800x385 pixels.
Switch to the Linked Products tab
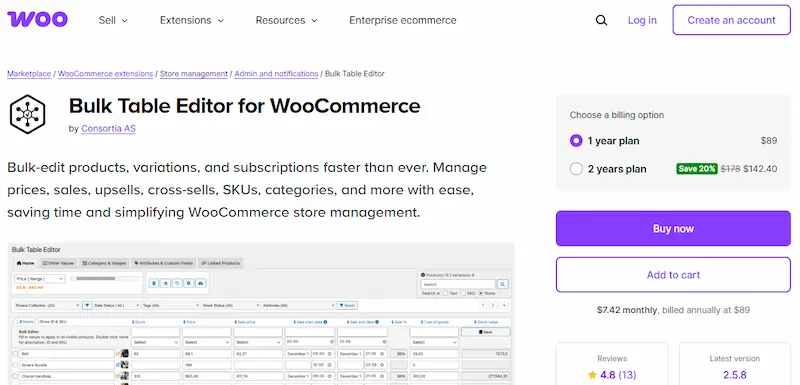[x=220, y=263]
